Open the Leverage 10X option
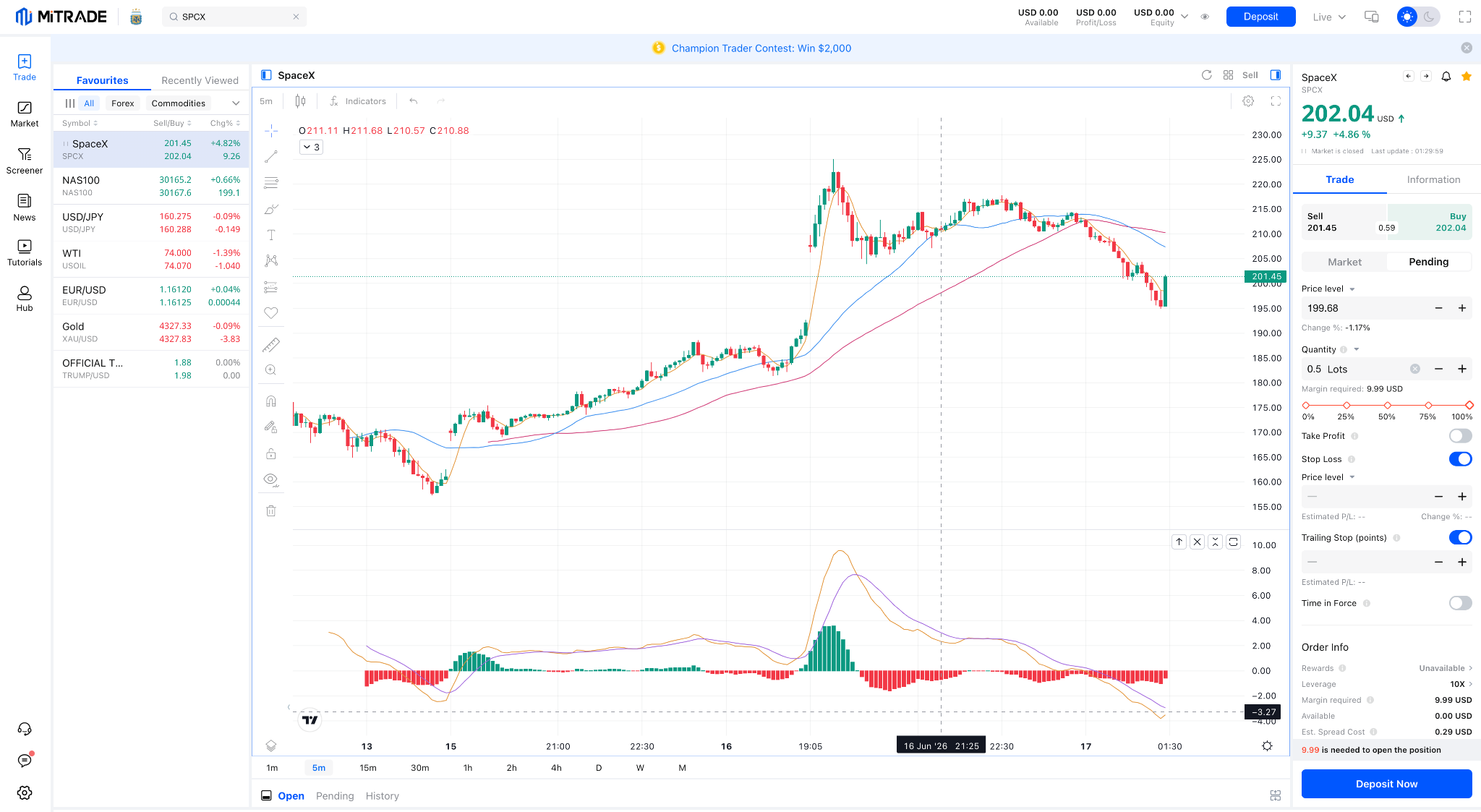This screenshot has height=812, width=1481. pyautogui.click(x=1461, y=684)
